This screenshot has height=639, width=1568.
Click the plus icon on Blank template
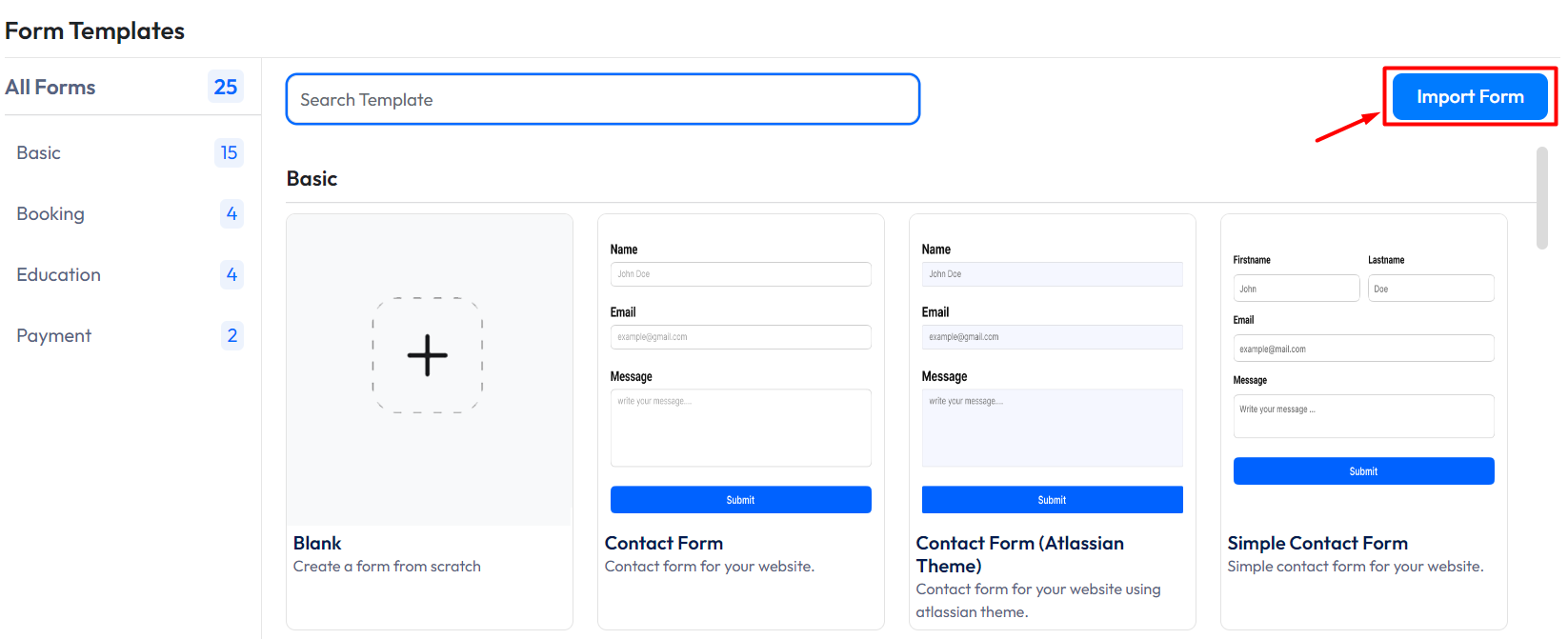click(x=428, y=355)
